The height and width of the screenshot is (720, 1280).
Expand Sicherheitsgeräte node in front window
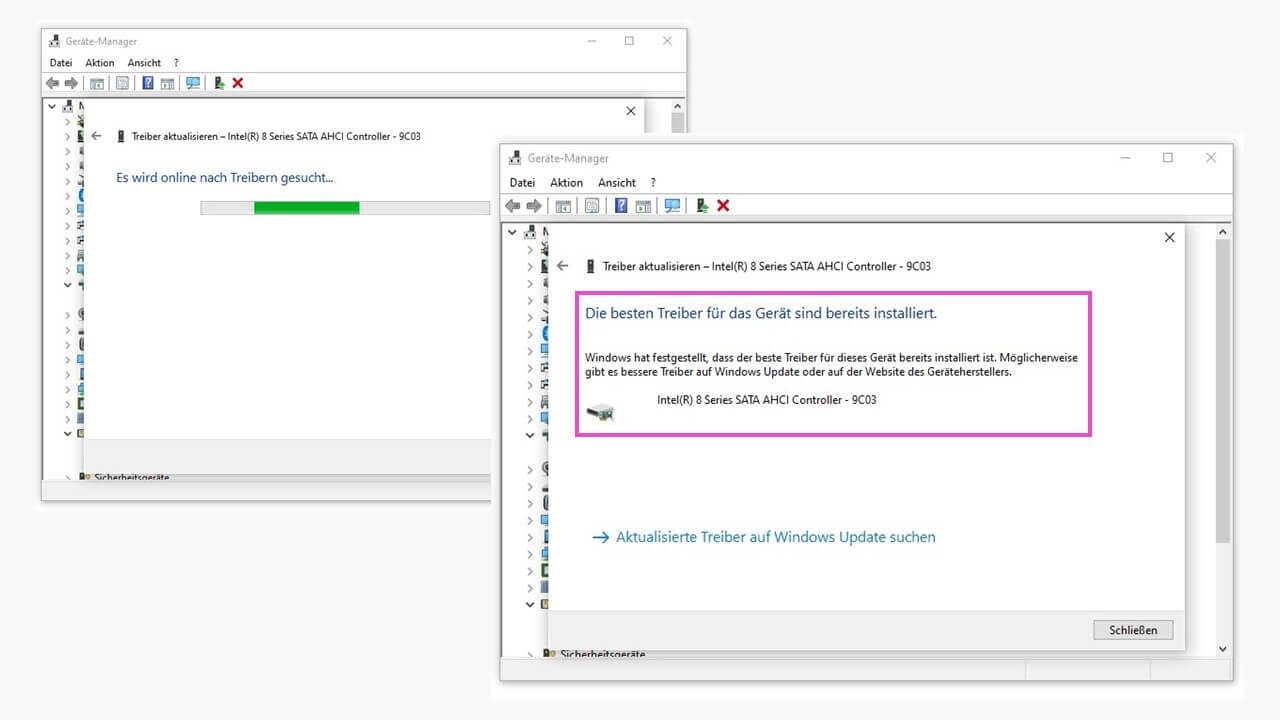[531, 654]
